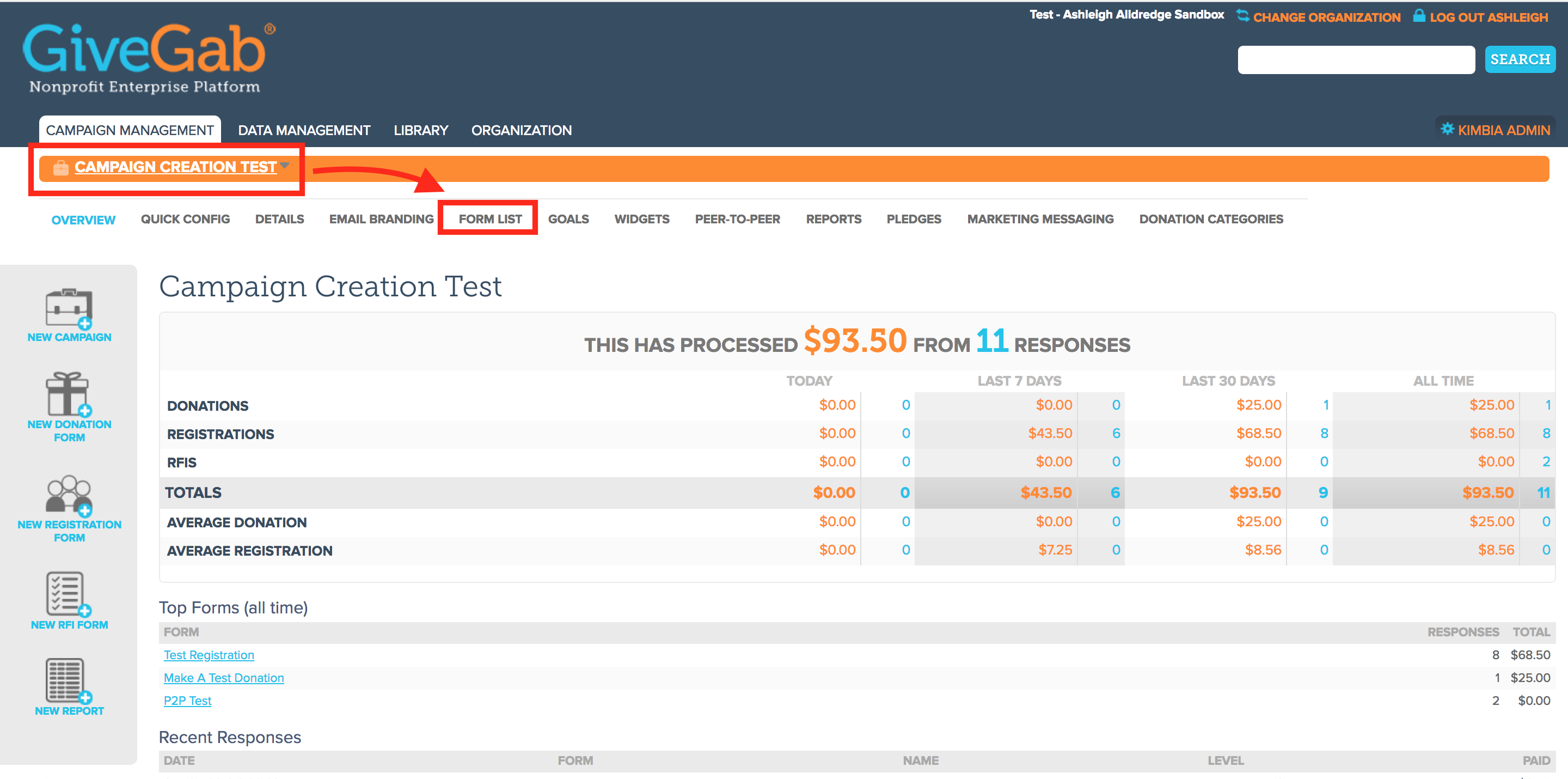
Task: Click the Log Out lock icon
Action: [1419, 16]
